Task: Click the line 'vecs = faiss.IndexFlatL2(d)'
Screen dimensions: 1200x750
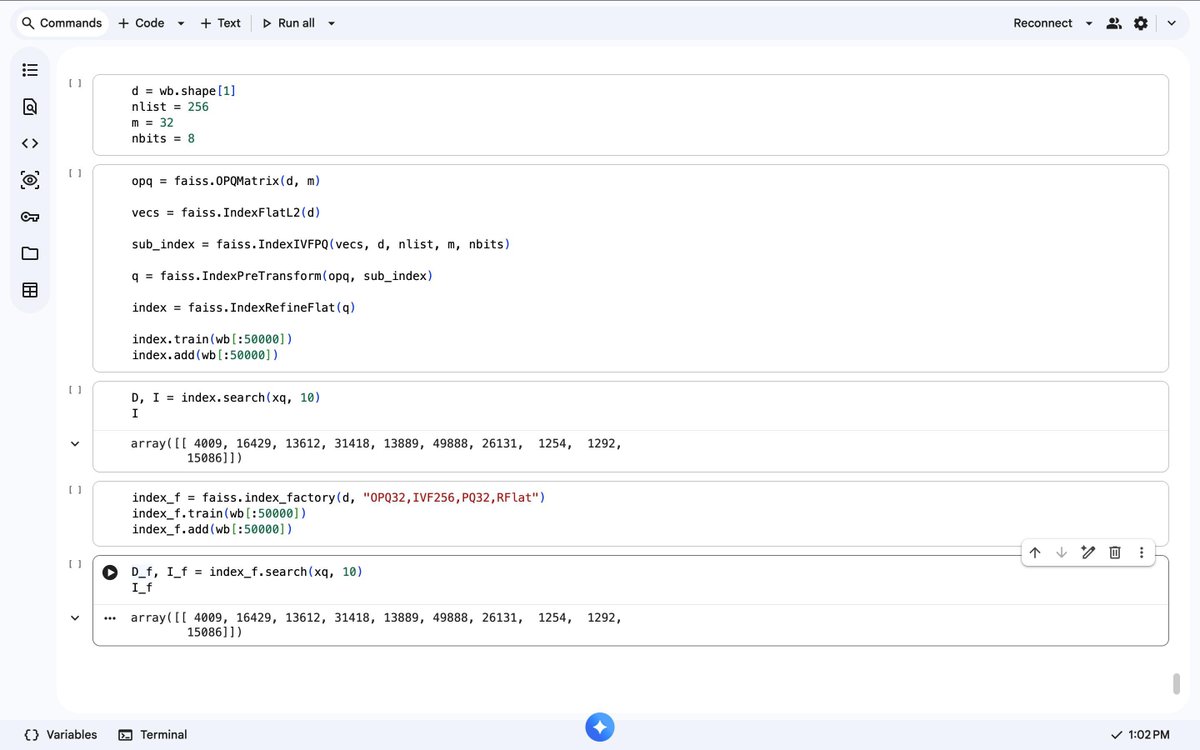Action: point(225,213)
